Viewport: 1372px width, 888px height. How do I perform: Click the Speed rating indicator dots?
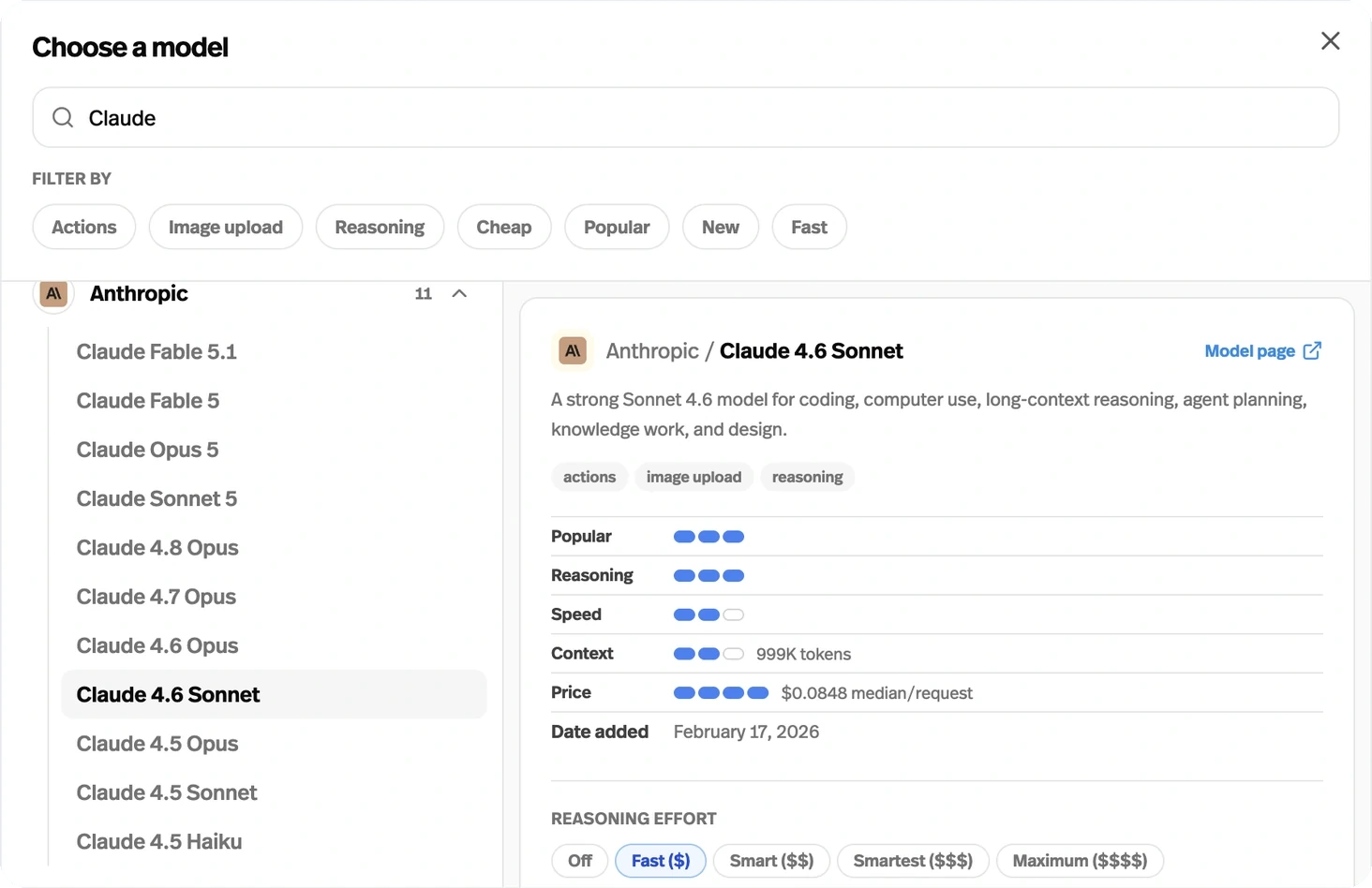pyautogui.click(x=708, y=615)
